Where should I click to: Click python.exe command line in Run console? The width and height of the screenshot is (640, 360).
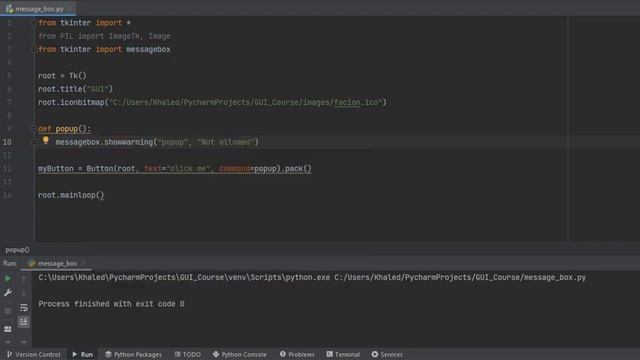tap(312, 278)
